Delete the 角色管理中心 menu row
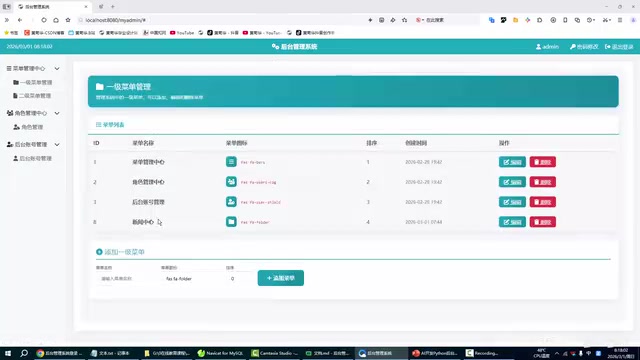The height and width of the screenshot is (360, 640). pos(542,182)
